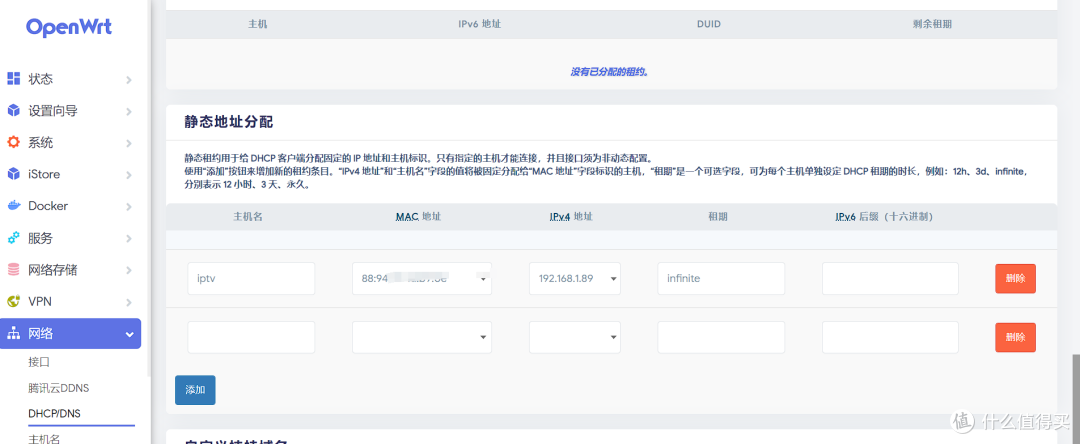
Task: Click the 租期 column header
Action: tap(718, 216)
